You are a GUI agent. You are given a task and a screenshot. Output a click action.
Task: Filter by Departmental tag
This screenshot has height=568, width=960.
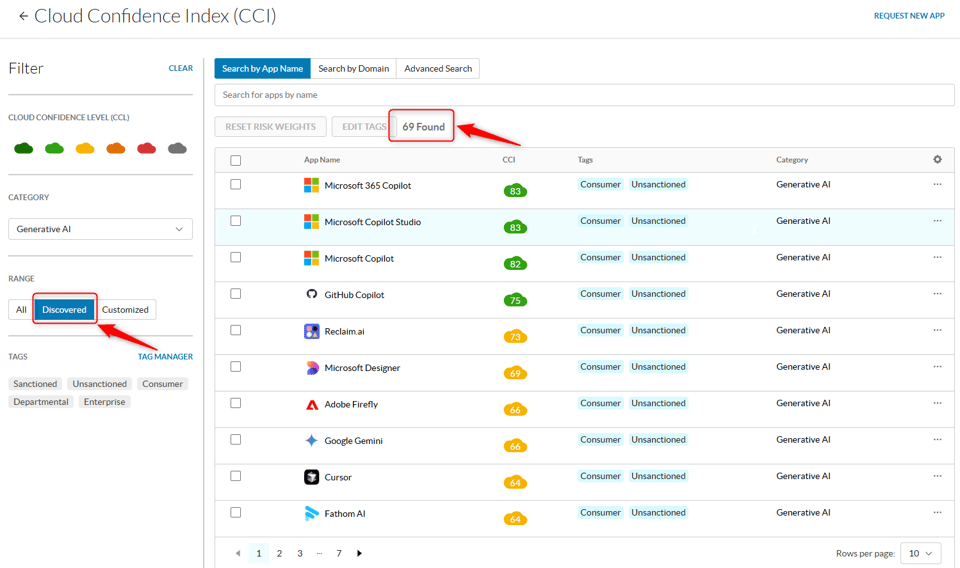pos(41,402)
